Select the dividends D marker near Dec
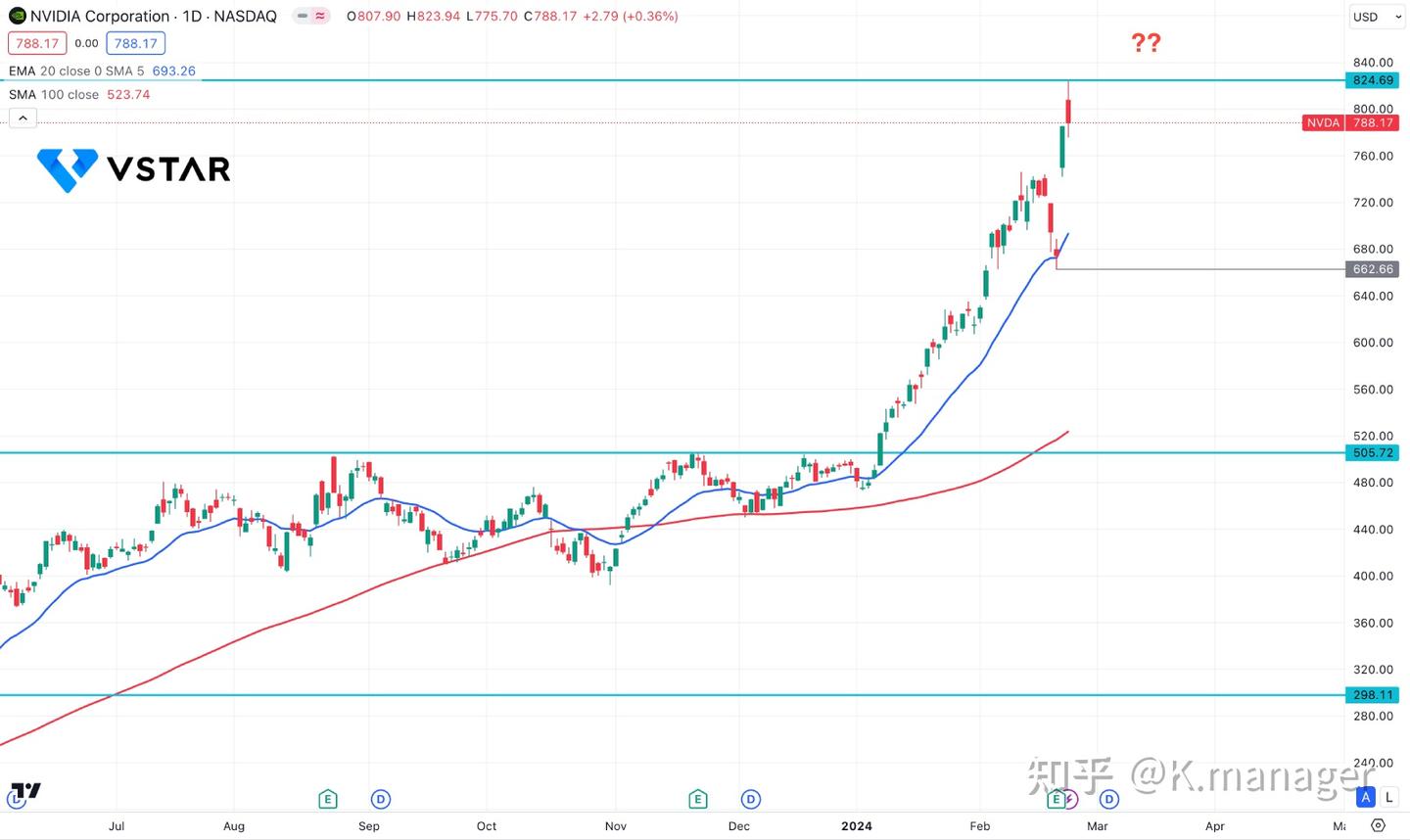The image size is (1410, 840). click(750, 799)
